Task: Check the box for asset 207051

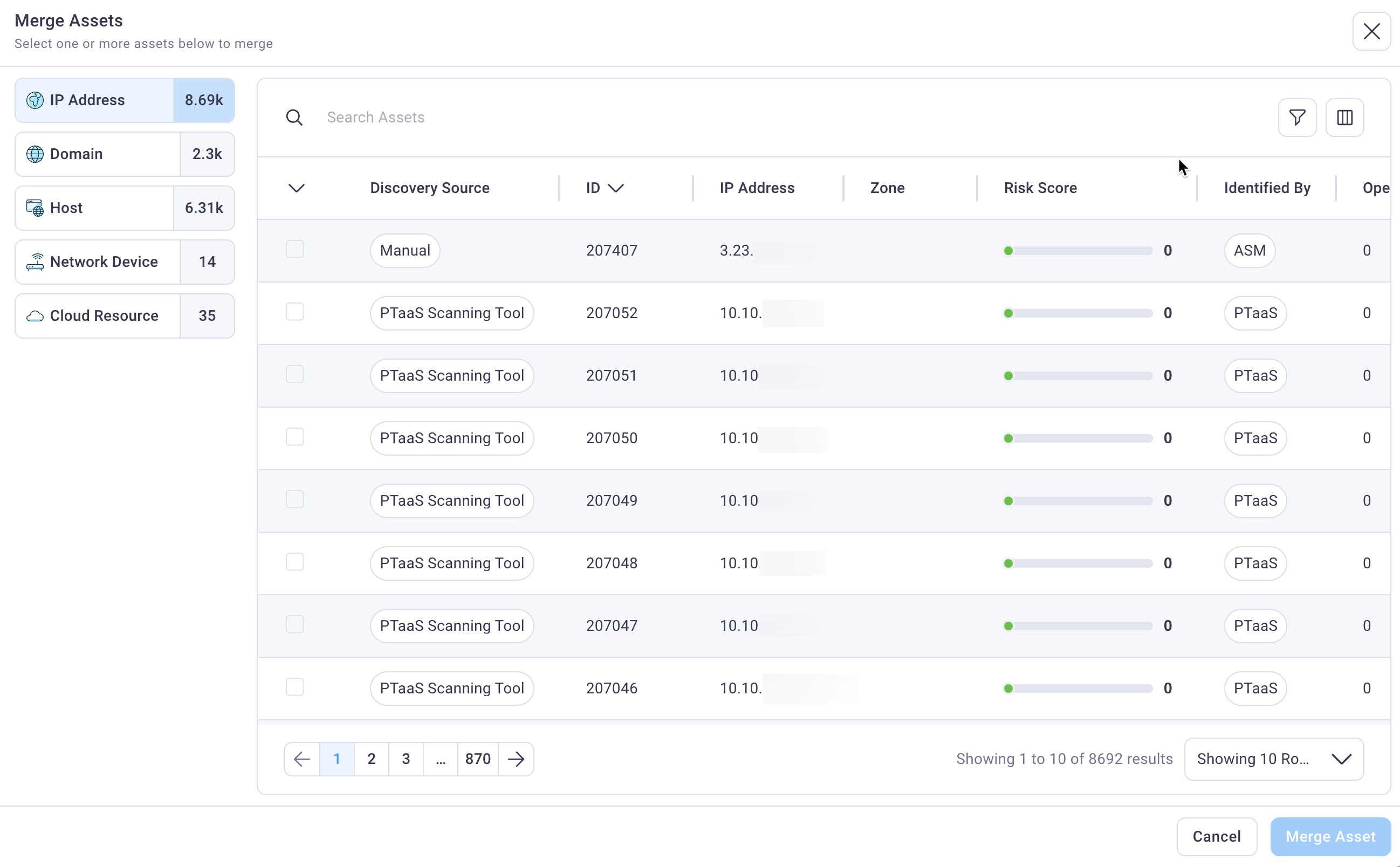Action: 295,374
